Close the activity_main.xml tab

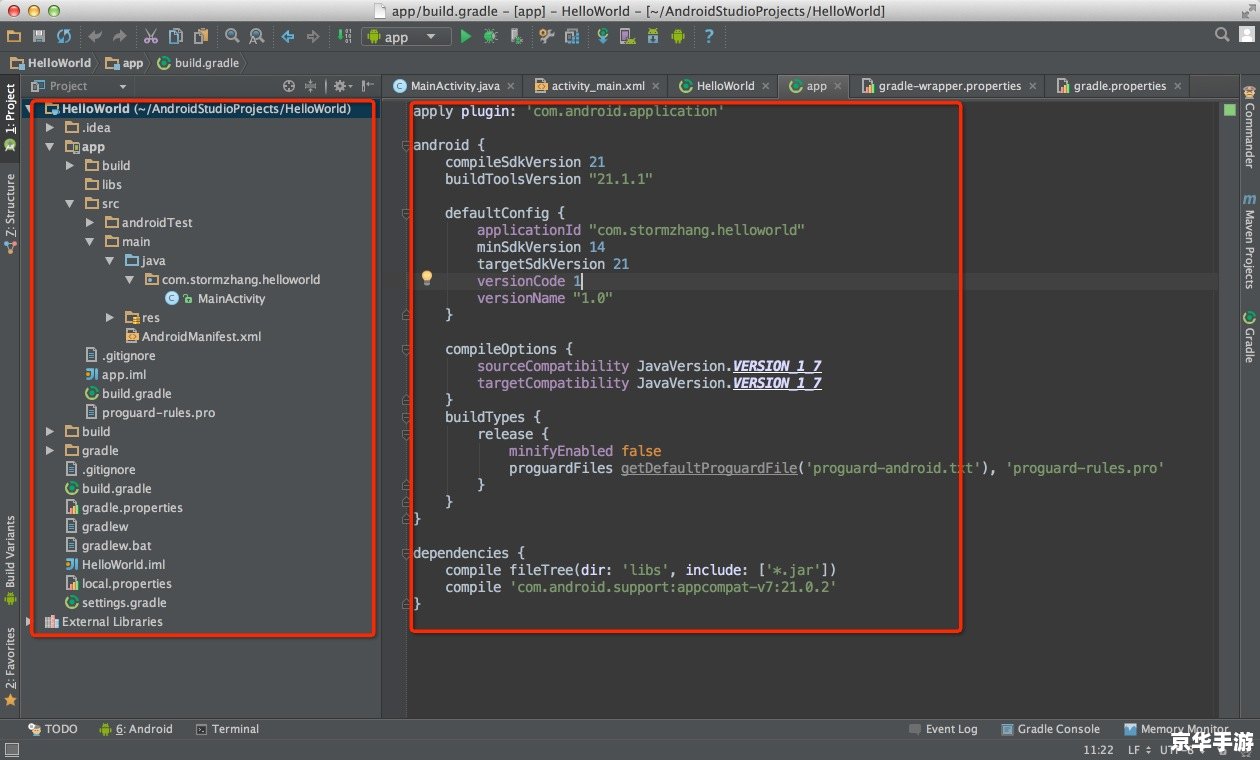tap(656, 87)
